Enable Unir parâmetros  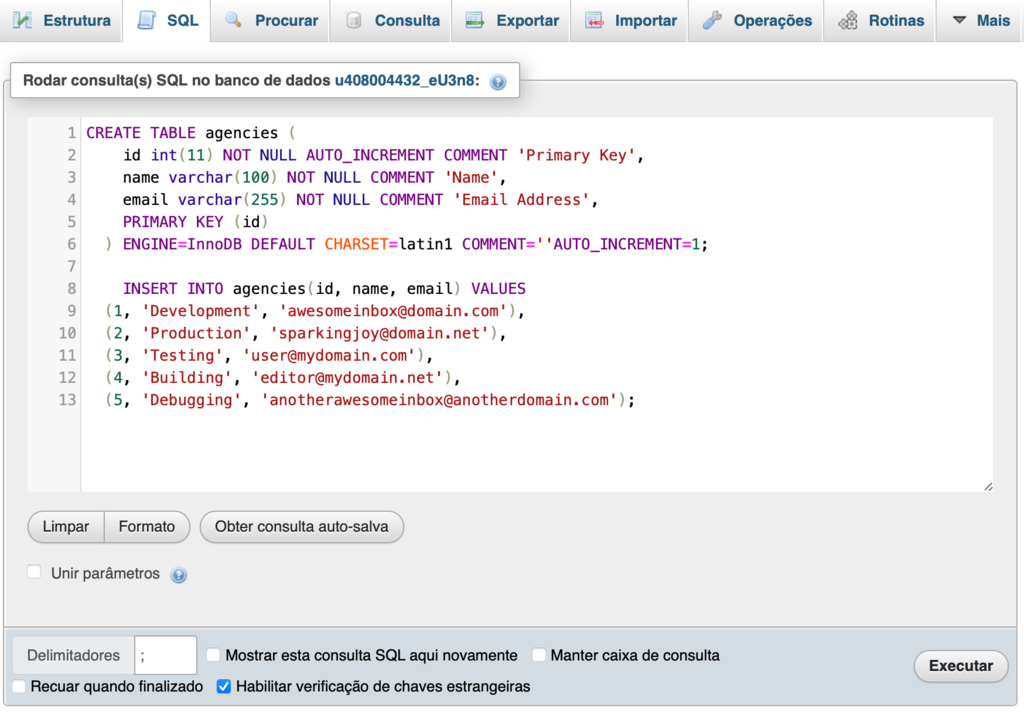coord(34,573)
